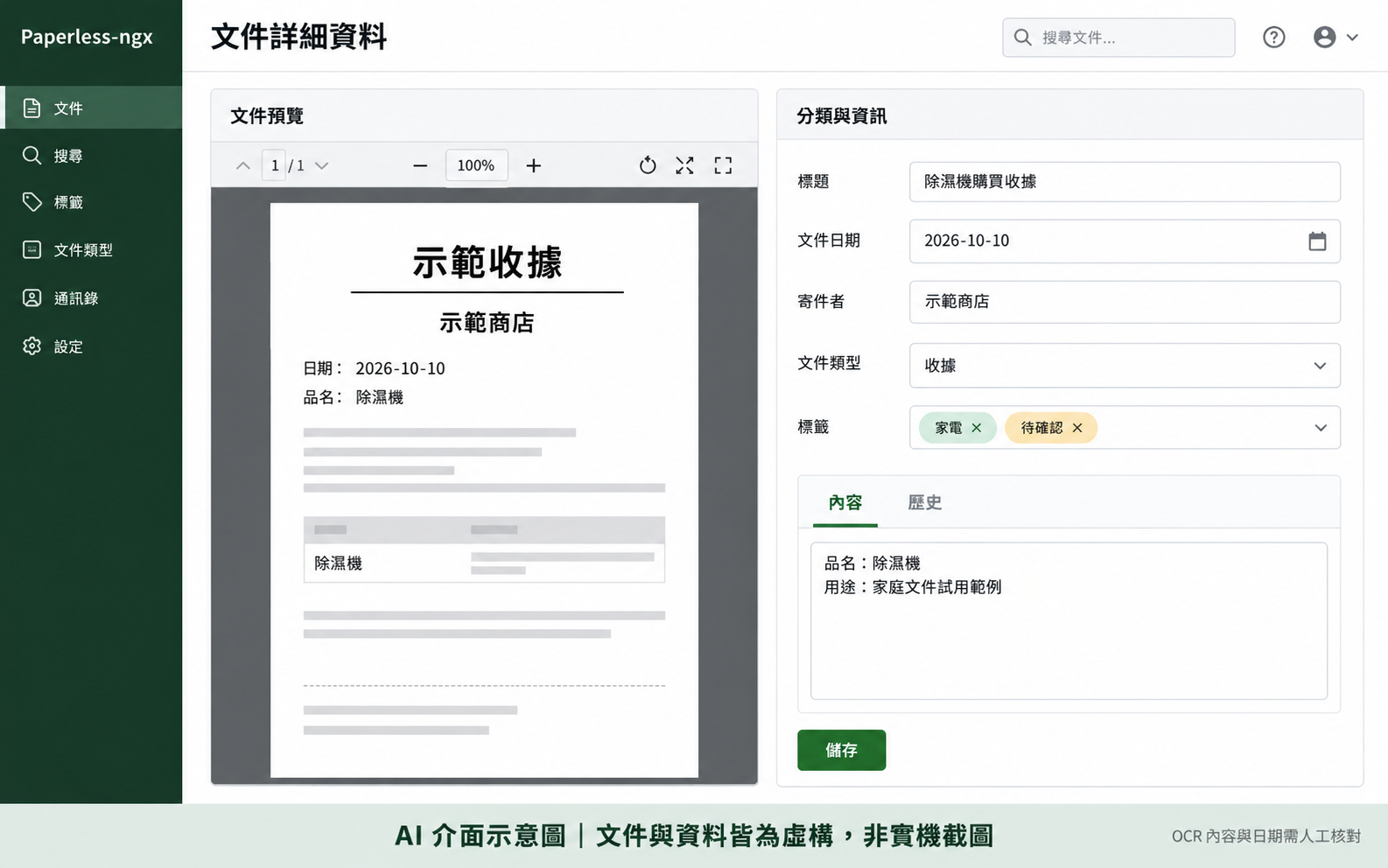
Task: Fit the preview to the window
Action: (x=684, y=165)
